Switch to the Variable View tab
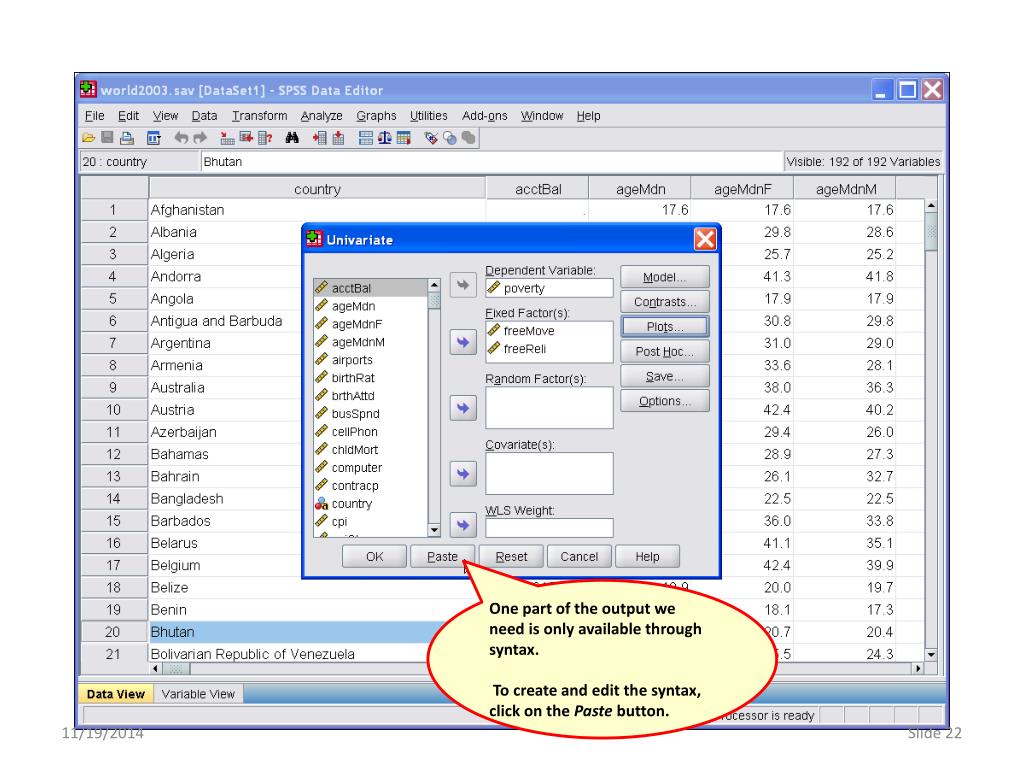The image size is (1024, 768). point(198,694)
